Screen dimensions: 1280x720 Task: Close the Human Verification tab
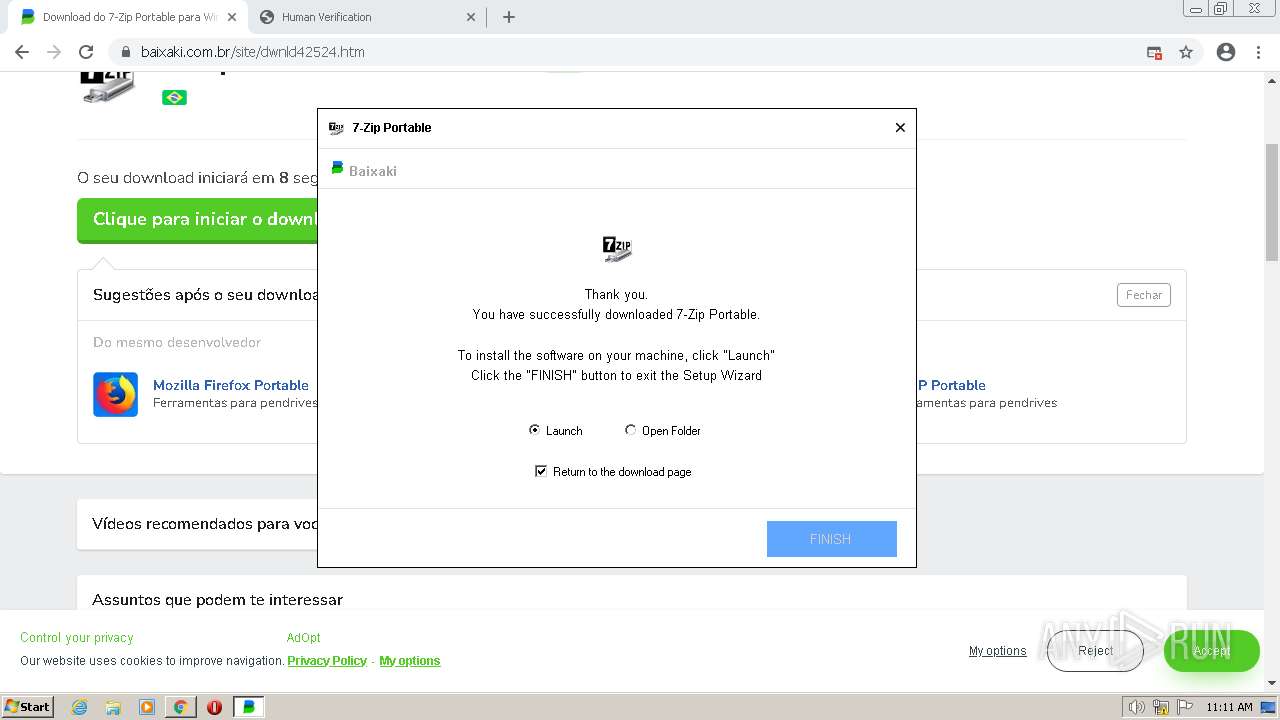pos(472,17)
